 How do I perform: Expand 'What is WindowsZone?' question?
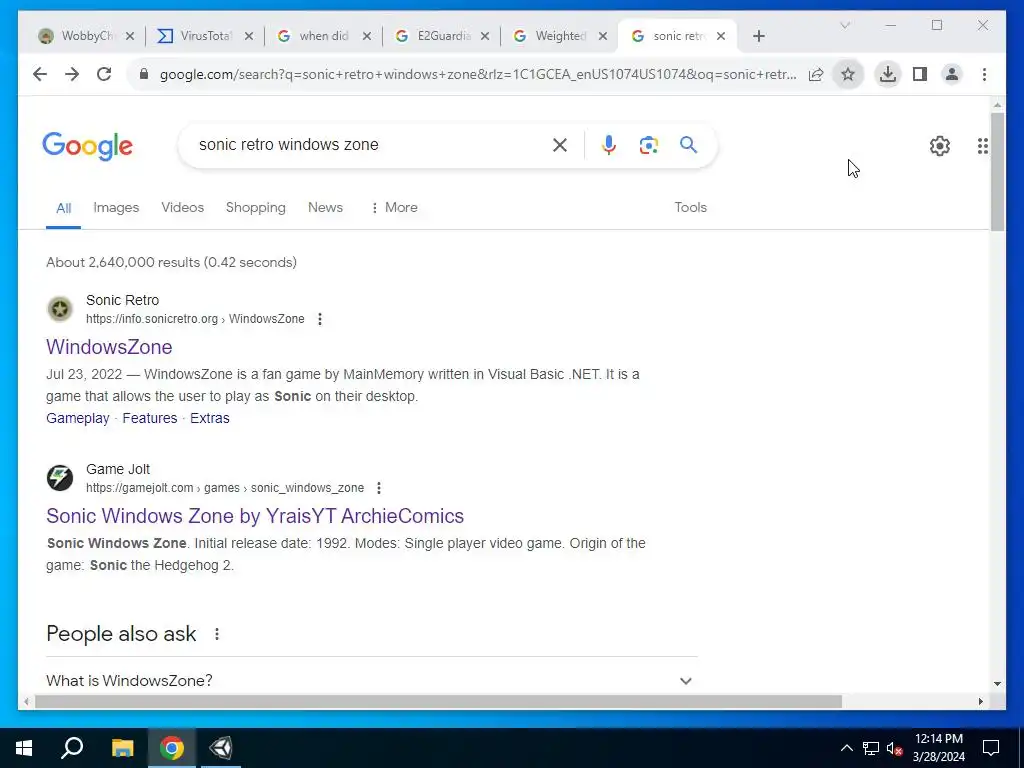[x=372, y=680]
